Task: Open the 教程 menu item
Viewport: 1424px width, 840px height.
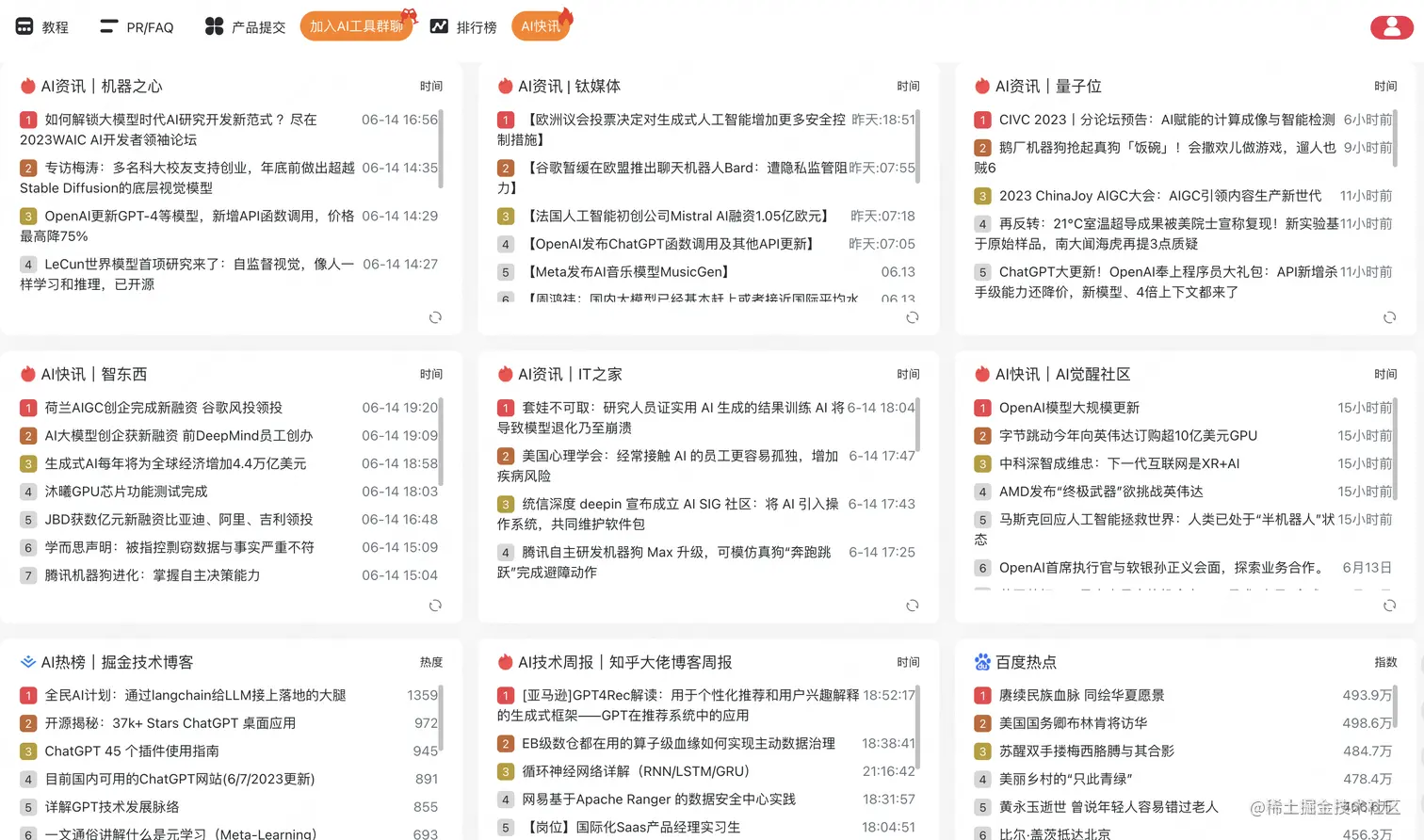Action: tap(55, 27)
